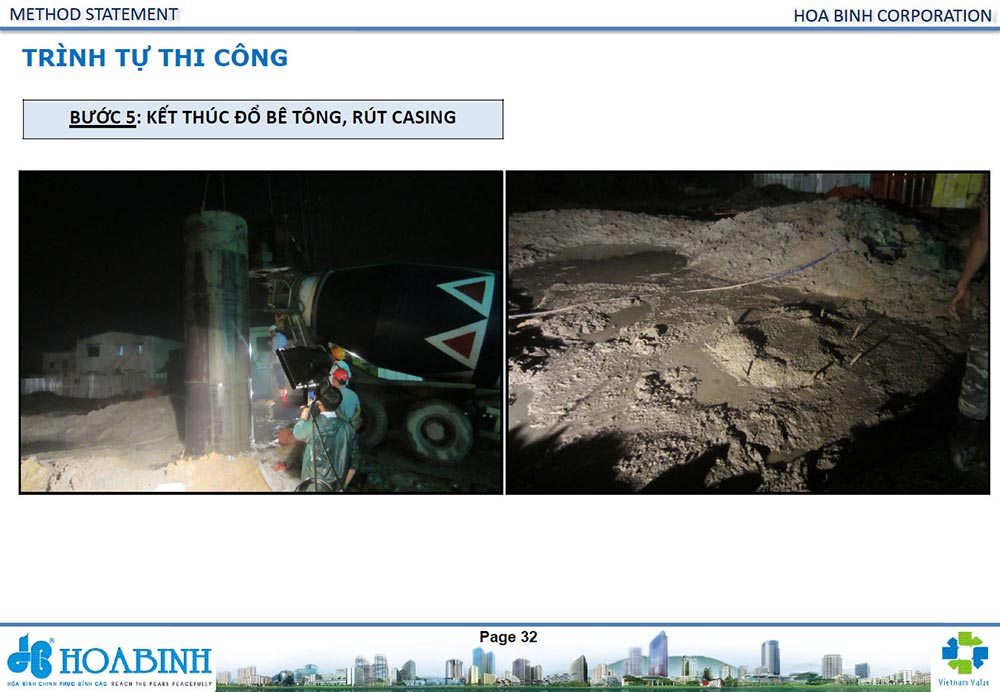This screenshot has height=692, width=1000.
Task: Click the Vietnam Value emblem icon
Action: pos(964,652)
